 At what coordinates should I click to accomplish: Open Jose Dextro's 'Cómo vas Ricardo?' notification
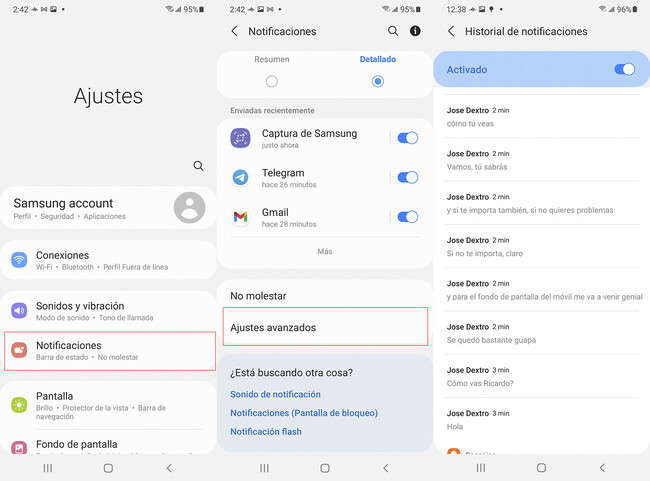tap(540, 376)
